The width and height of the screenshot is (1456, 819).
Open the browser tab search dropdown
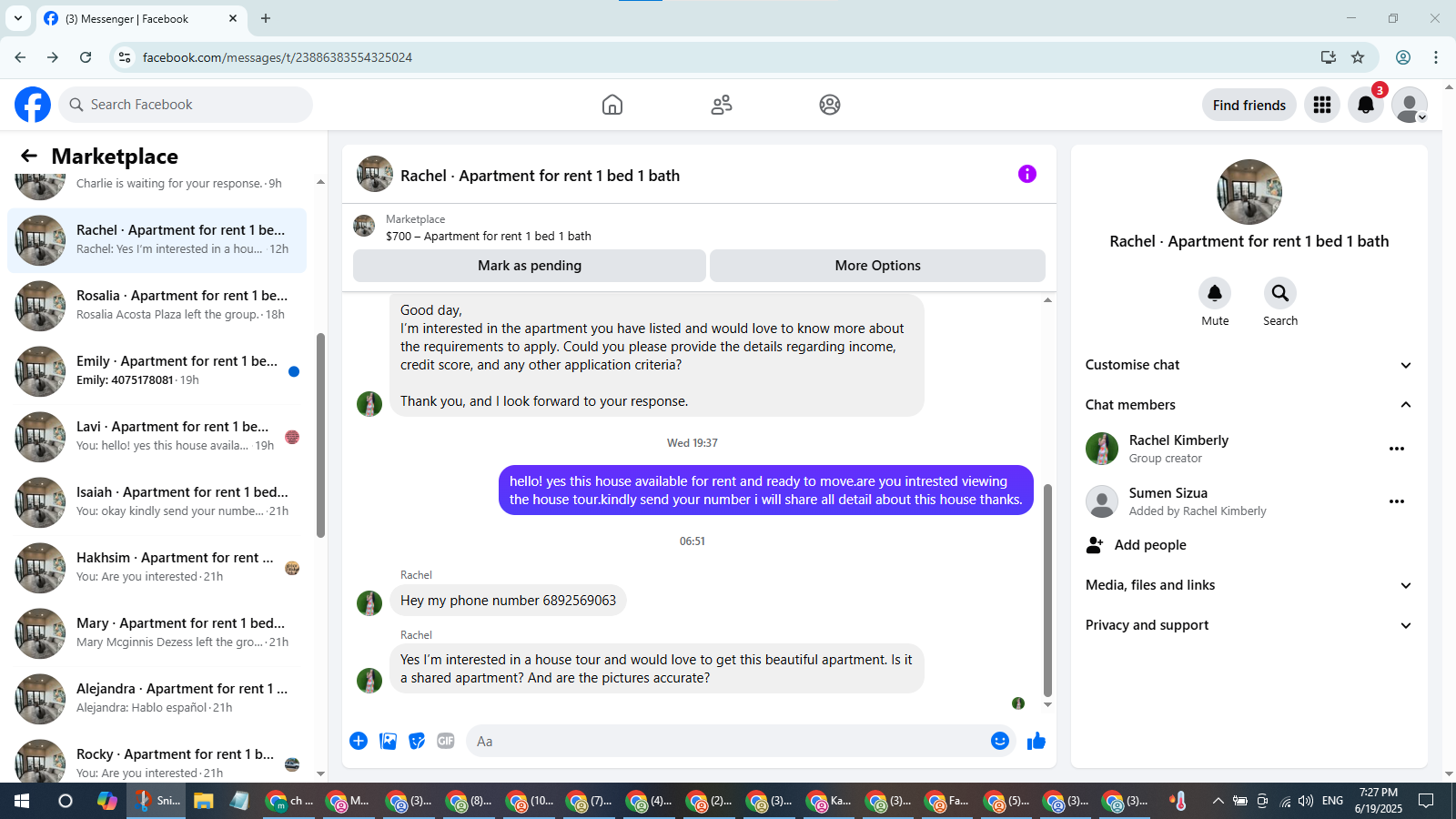pyautogui.click(x=17, y=18)
